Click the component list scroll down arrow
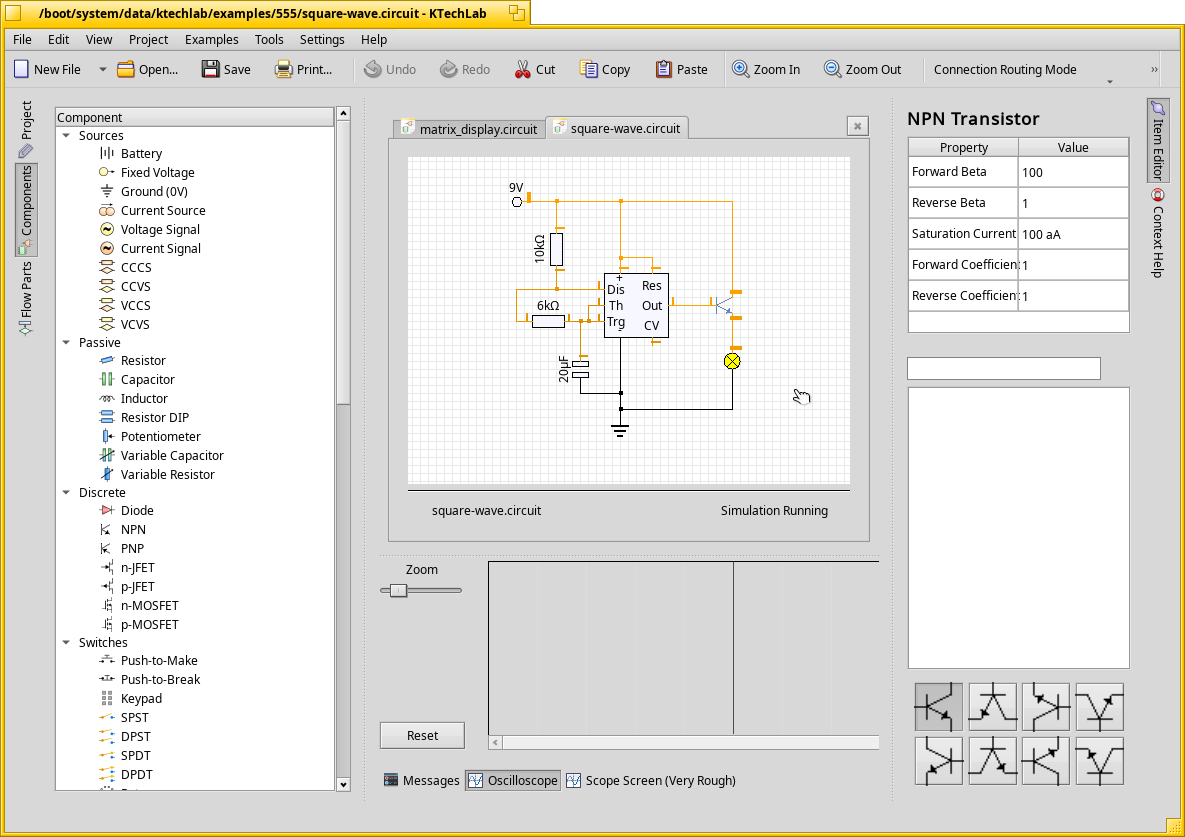The width and height of the screenshot is (1185, 837). click(x=343, y=784)
